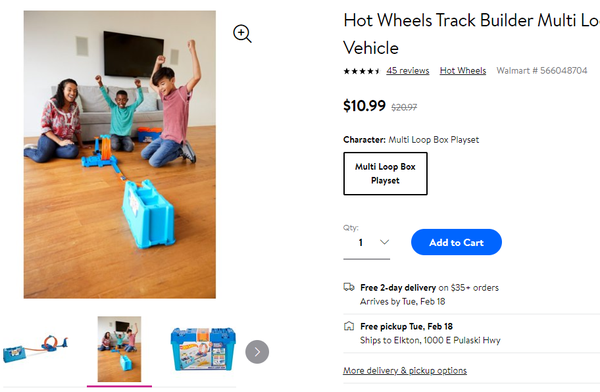This screenshot has width=600, height=392.
Task: Add the item to cart
Action: tap(456, 242)
